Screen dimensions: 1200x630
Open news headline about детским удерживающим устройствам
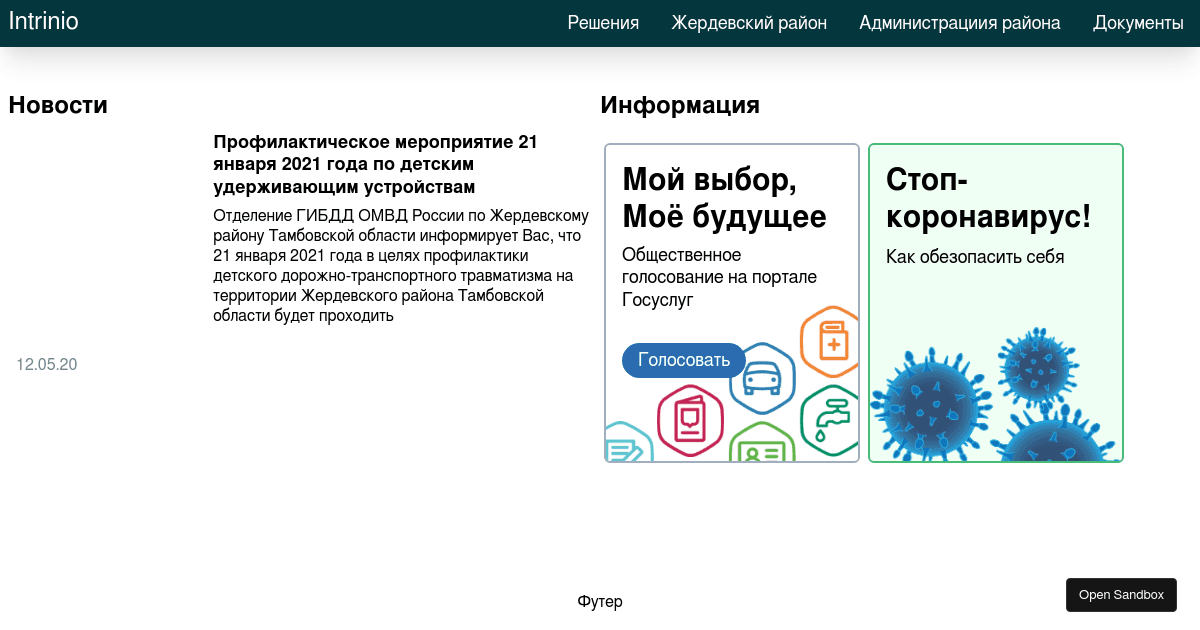click(376, 165)
